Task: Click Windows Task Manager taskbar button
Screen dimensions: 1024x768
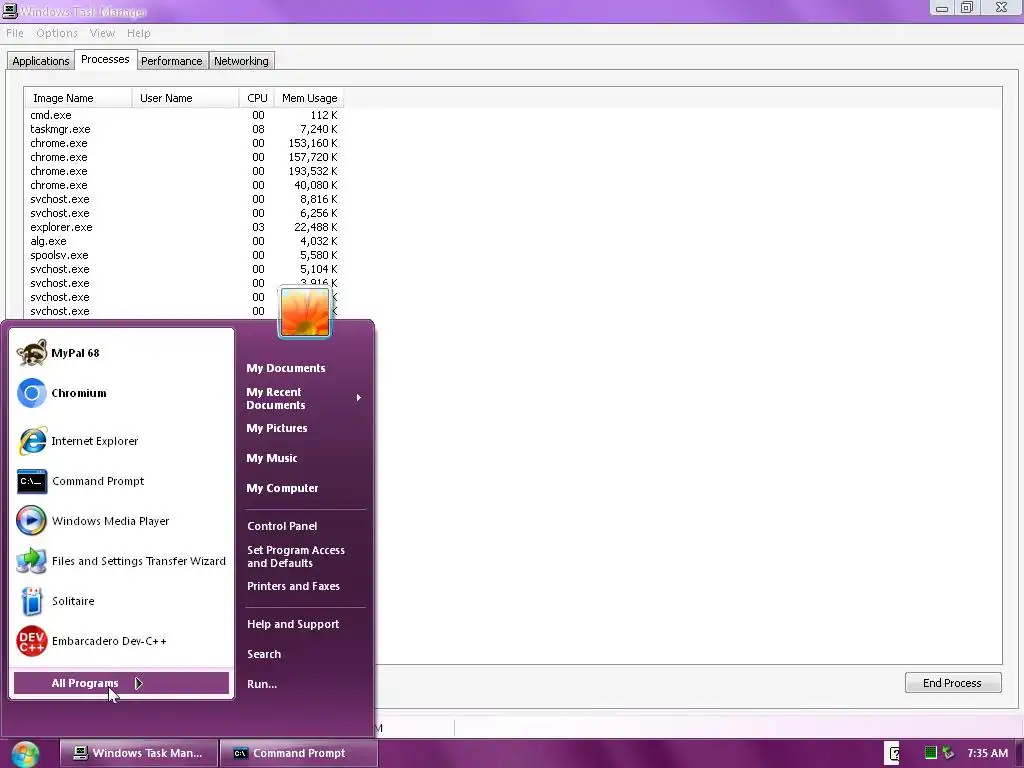Action: pyautogui.click(x=138, y=754)
